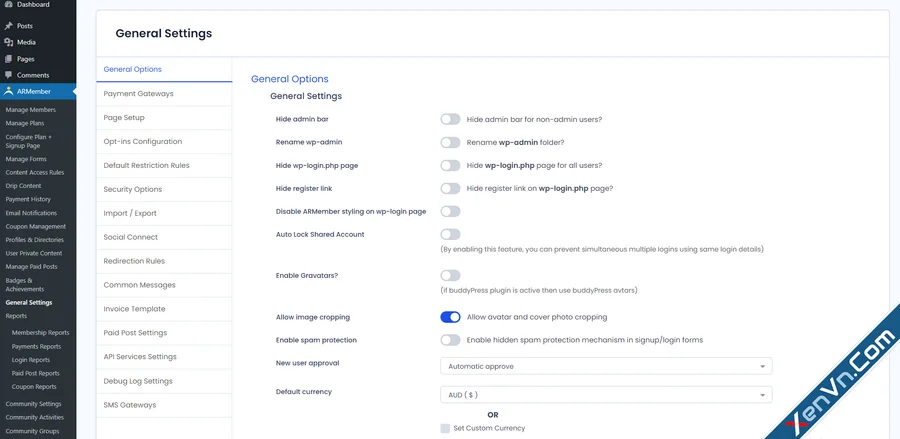The image size is (900, 439).
Task: Open the Default Restriction Rules tab
Action: pos(164,165)
